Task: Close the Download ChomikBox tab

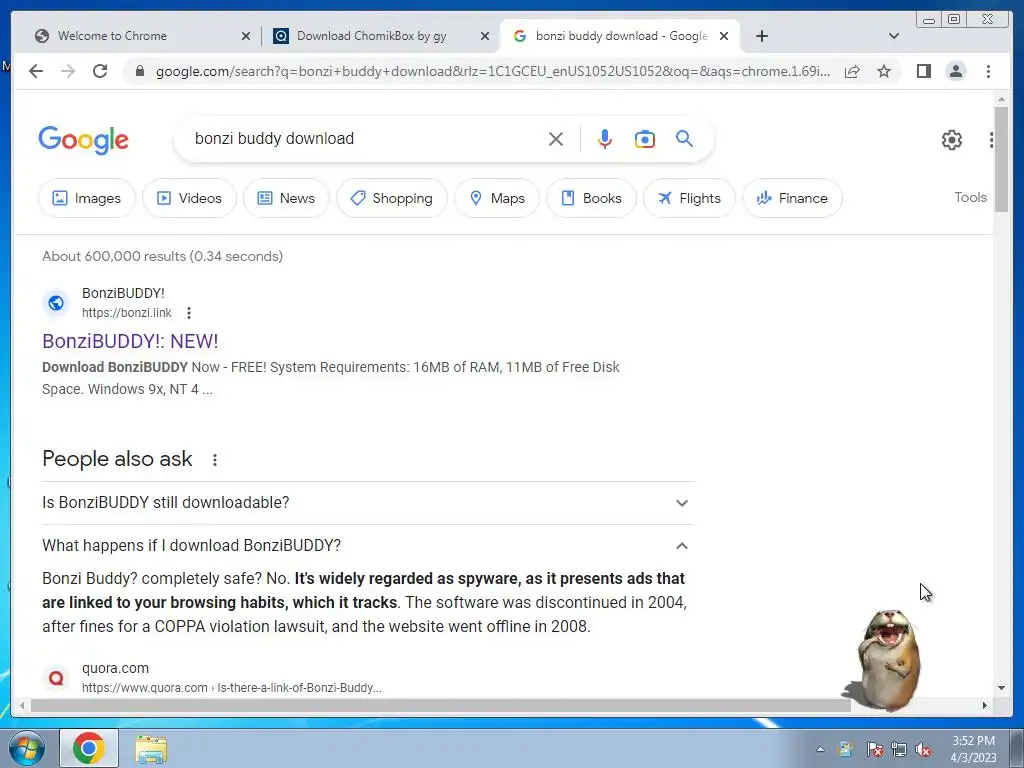Action: [485, 36]
